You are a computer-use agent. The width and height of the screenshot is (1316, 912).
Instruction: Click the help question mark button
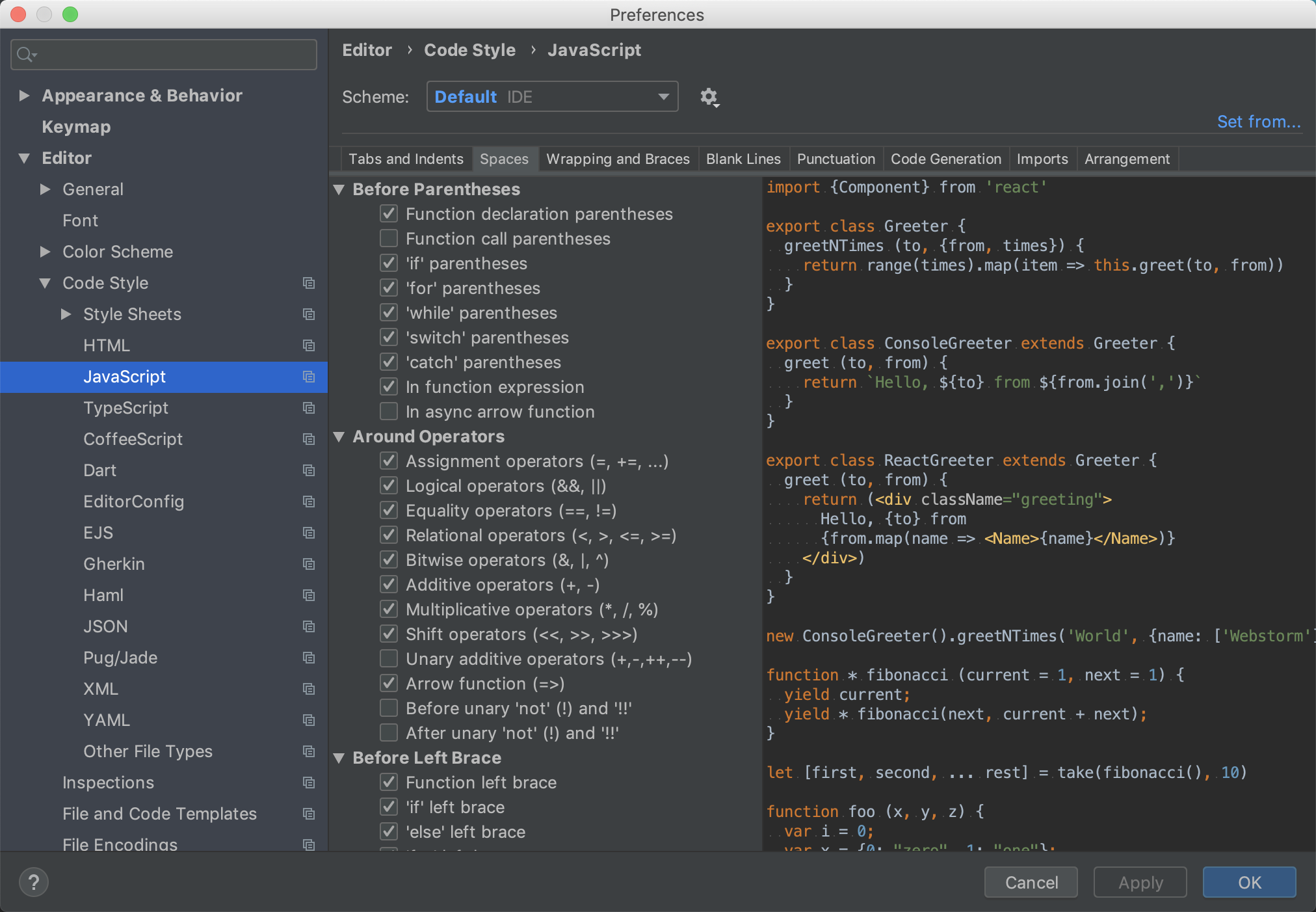point(34,883)
